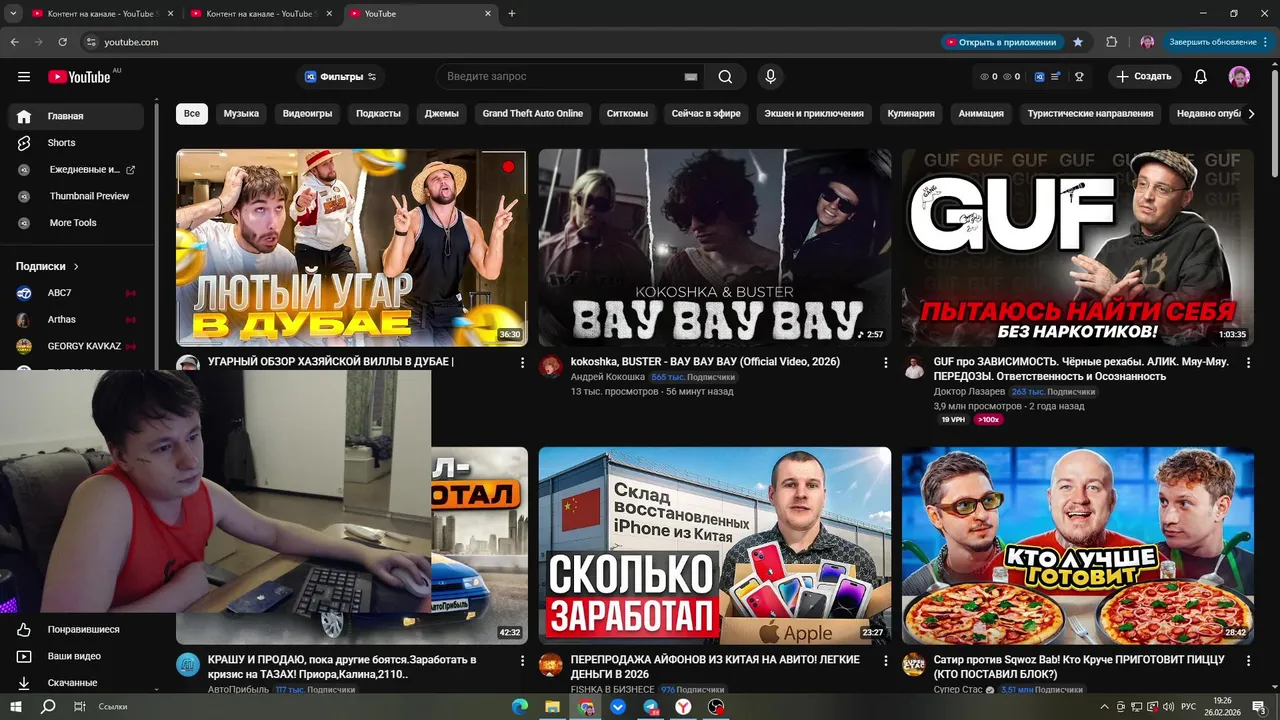Viewport: 1280px width, 720px height.
Task: Open Понравившиеся playlist in sidebar
Action: [x=76, y=630]
